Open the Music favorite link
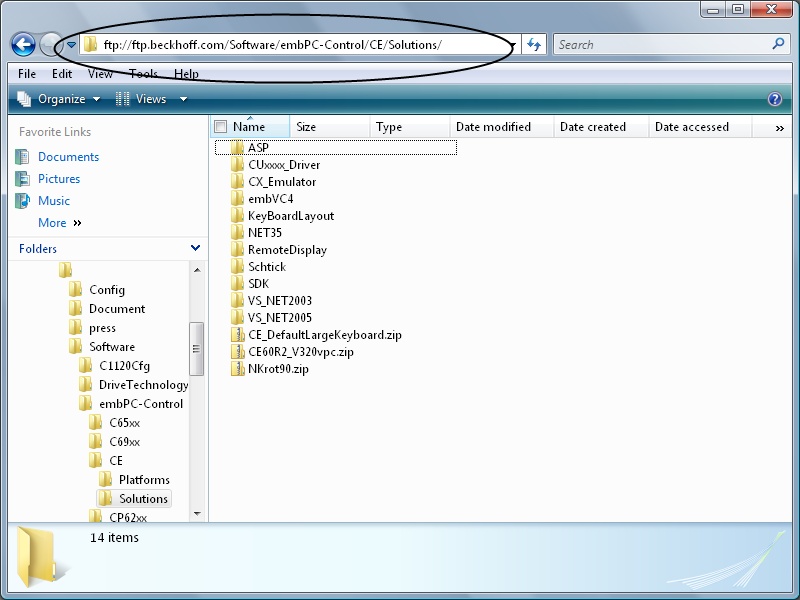 pyautogui.click(x=54, y=201)
